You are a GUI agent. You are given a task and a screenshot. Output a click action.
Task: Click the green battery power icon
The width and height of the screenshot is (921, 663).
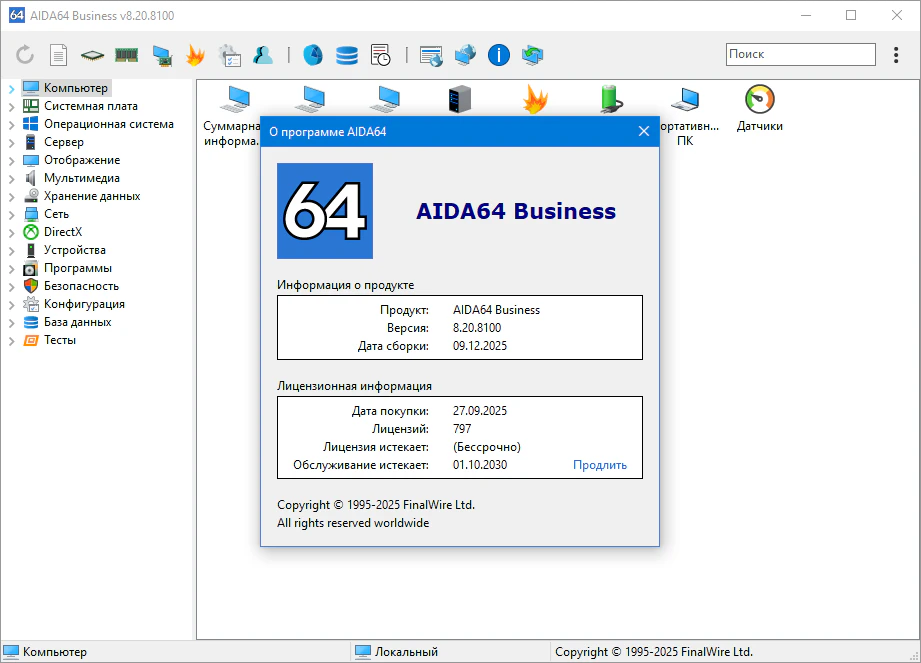tap(611, 99)
